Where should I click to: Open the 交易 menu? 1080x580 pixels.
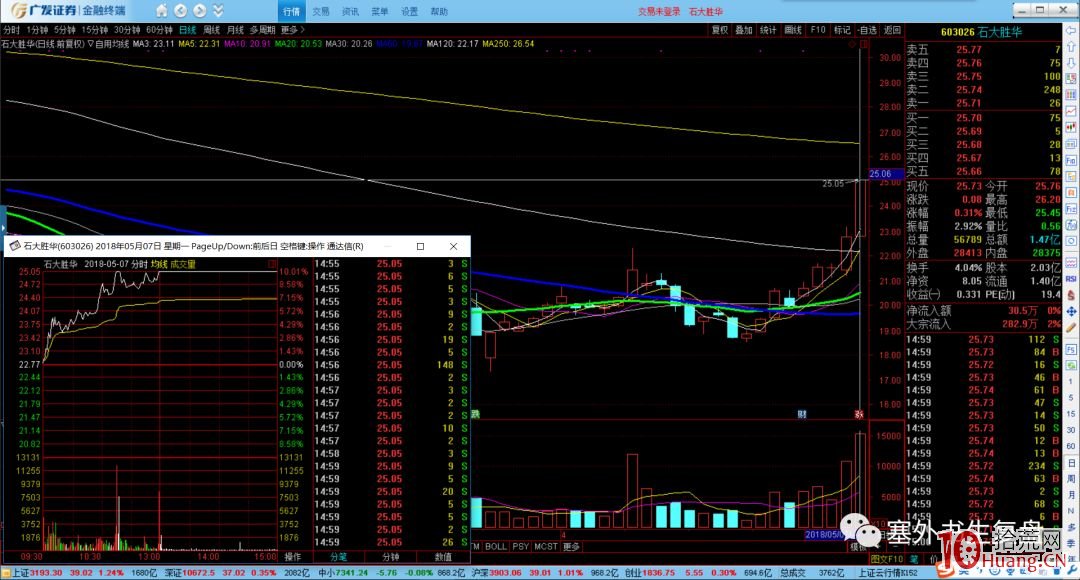tap(321, 12)
